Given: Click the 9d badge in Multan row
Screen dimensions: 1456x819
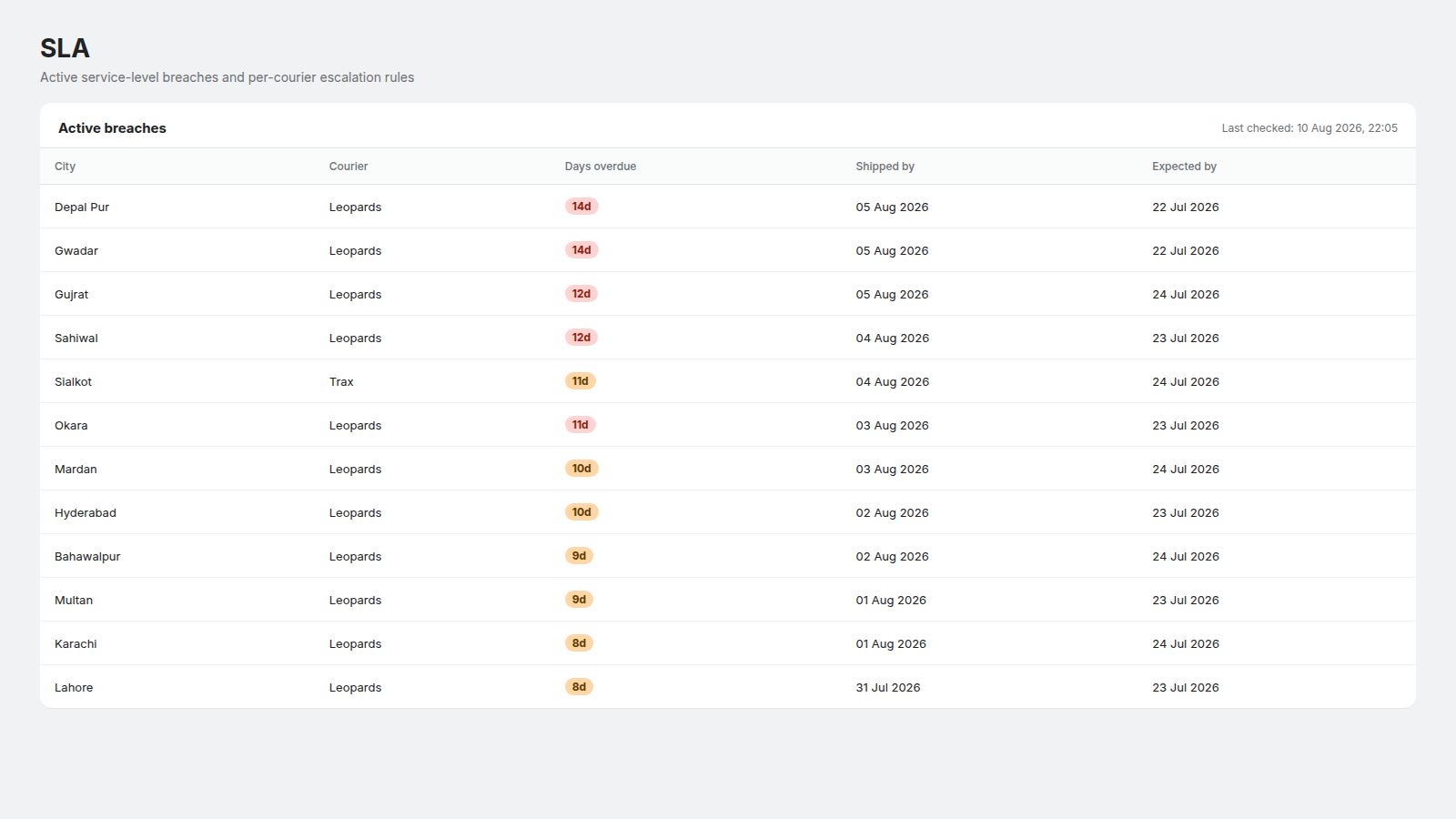Looking at the screenshot, I should 579,600.
